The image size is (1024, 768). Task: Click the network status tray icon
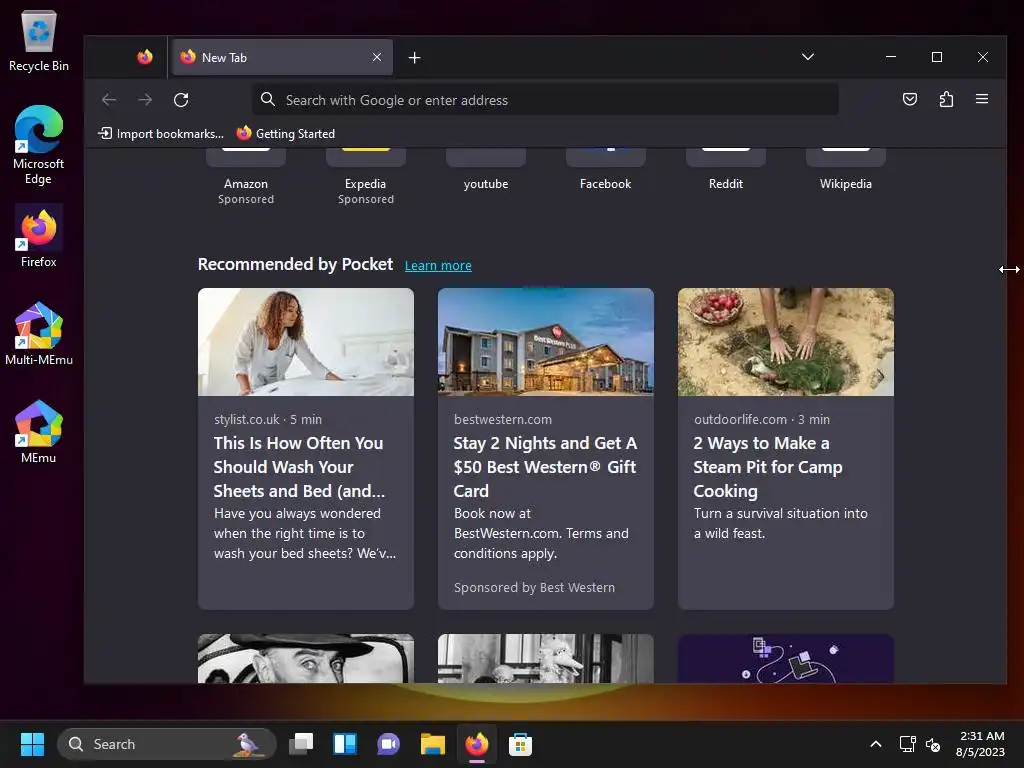tap(907, 744)
